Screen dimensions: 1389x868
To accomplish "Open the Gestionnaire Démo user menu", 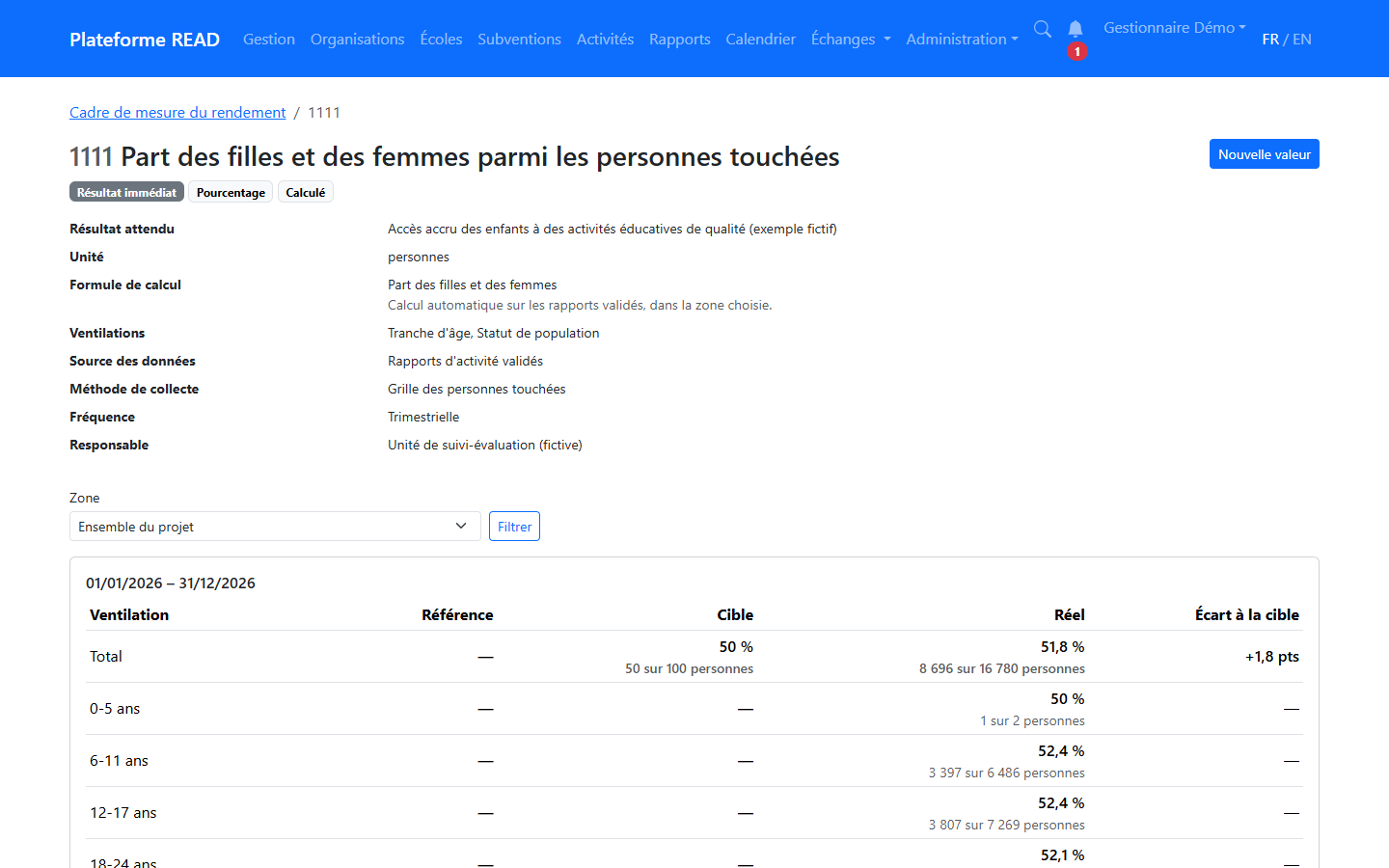I will pyautogui.click(x=1175, y=28).
